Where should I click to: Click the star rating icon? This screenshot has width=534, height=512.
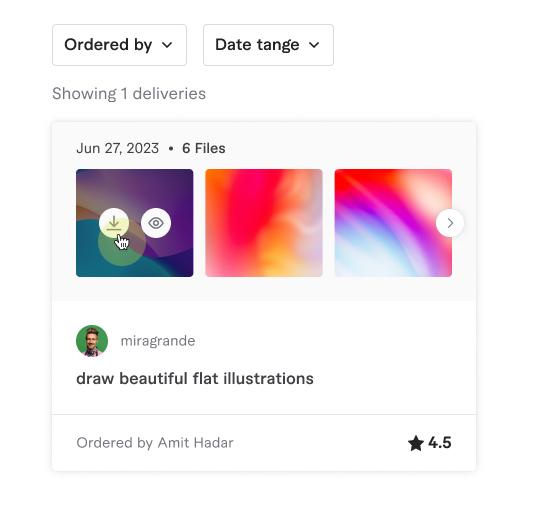coord(416,443)
